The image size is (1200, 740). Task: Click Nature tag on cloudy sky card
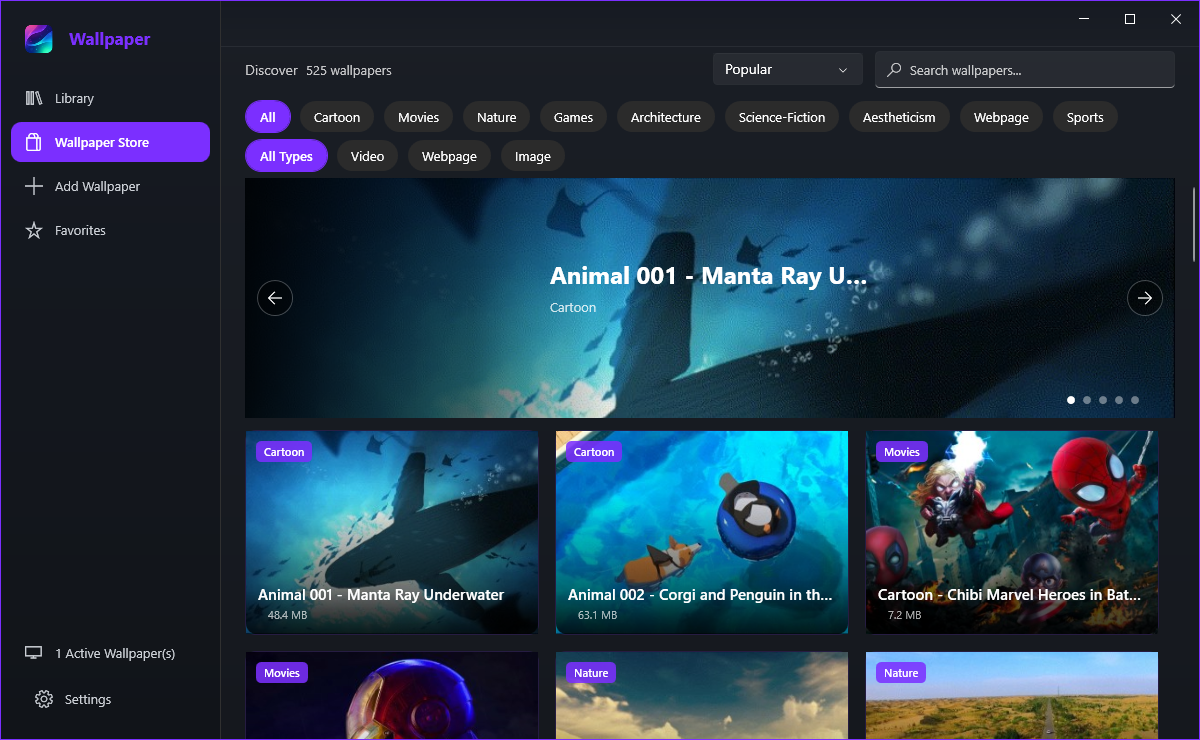click(591, 673)
